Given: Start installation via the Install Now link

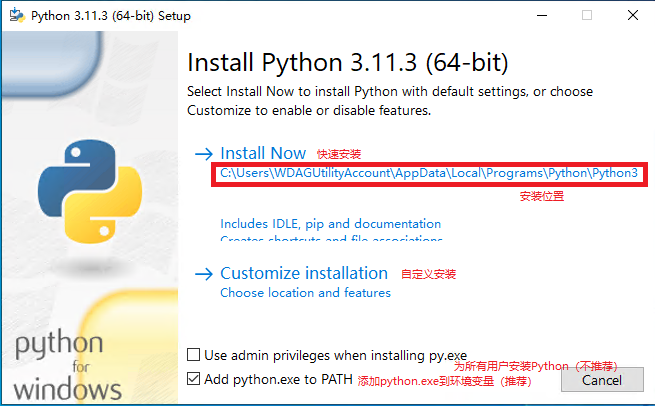Looking at the screenshot, I should [x=263, y=153].
